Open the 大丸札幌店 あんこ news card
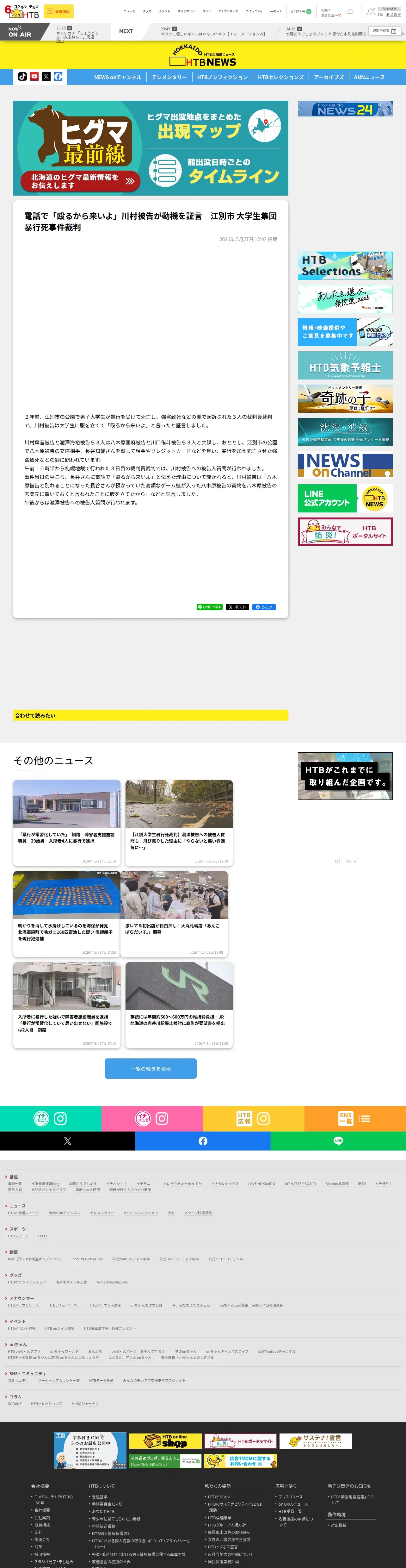Screen dimensions: 406x1568 point(175,914)
